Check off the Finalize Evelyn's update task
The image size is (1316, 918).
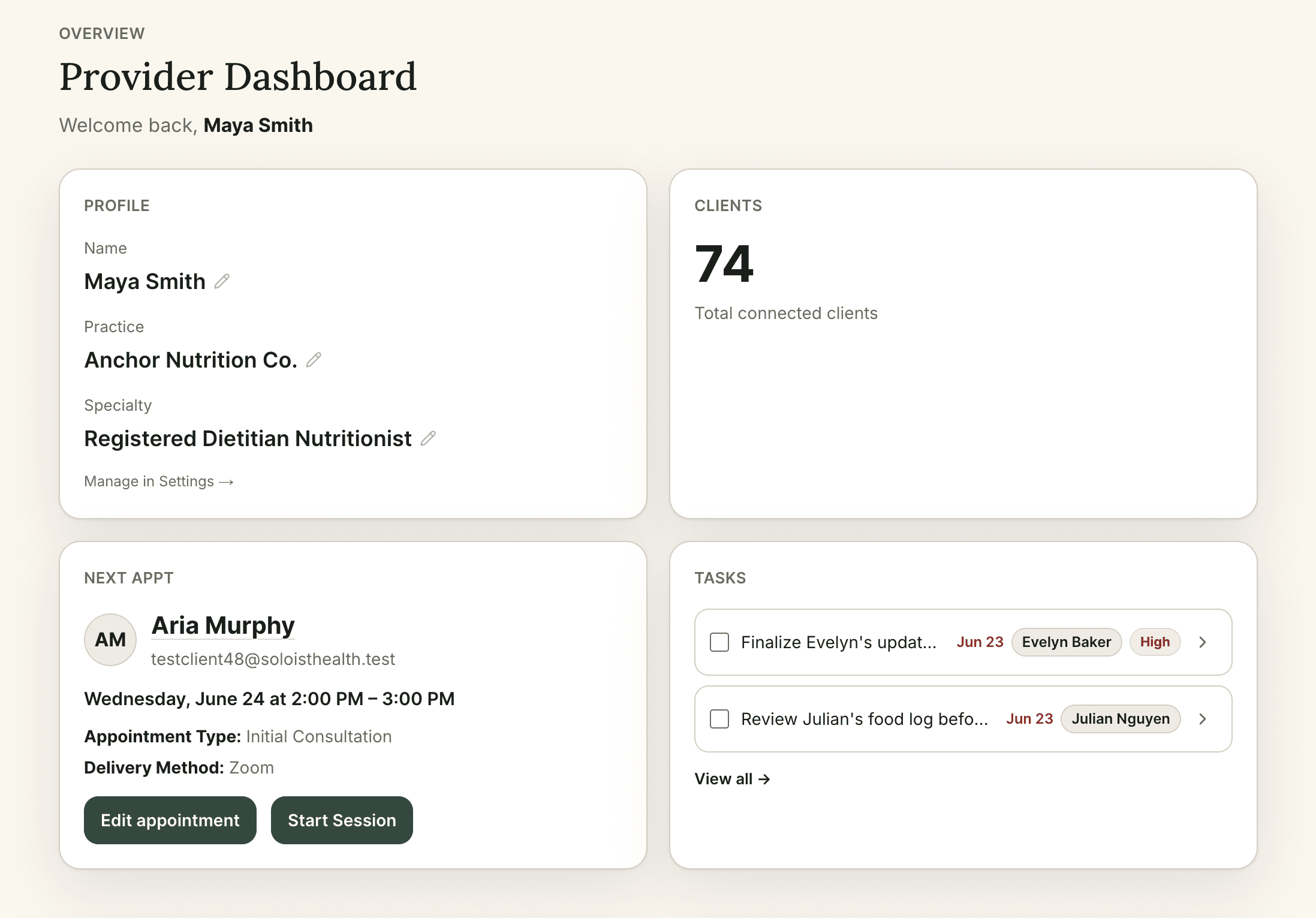(719, 642)
